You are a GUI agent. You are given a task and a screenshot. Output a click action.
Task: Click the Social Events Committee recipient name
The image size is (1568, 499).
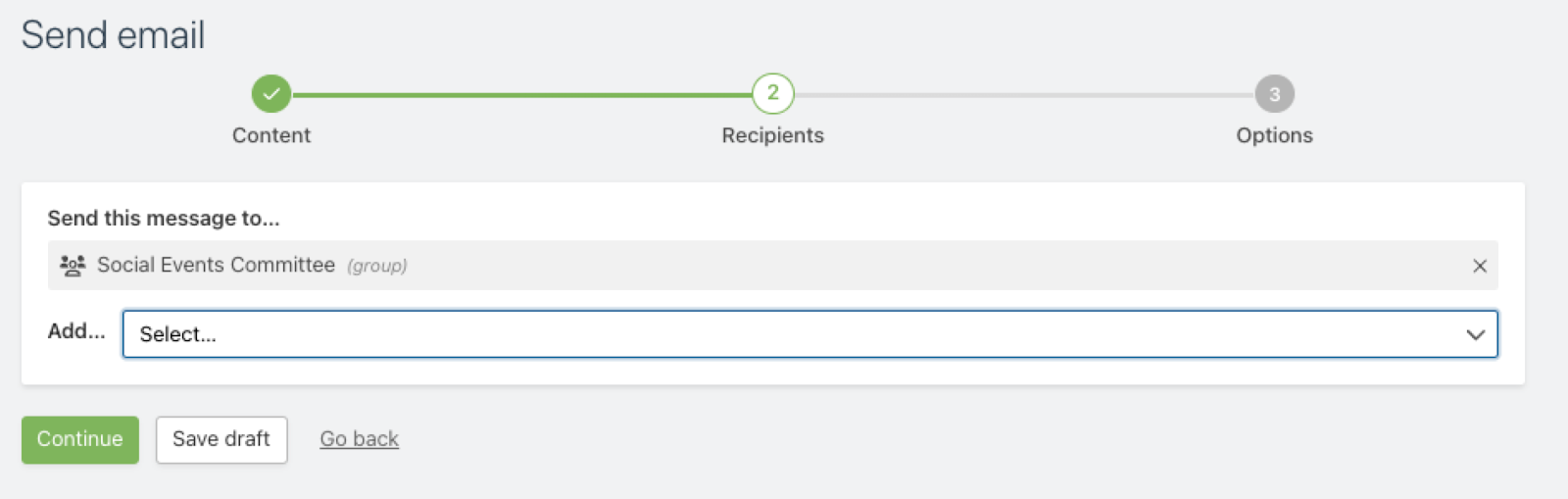[216, 265]
